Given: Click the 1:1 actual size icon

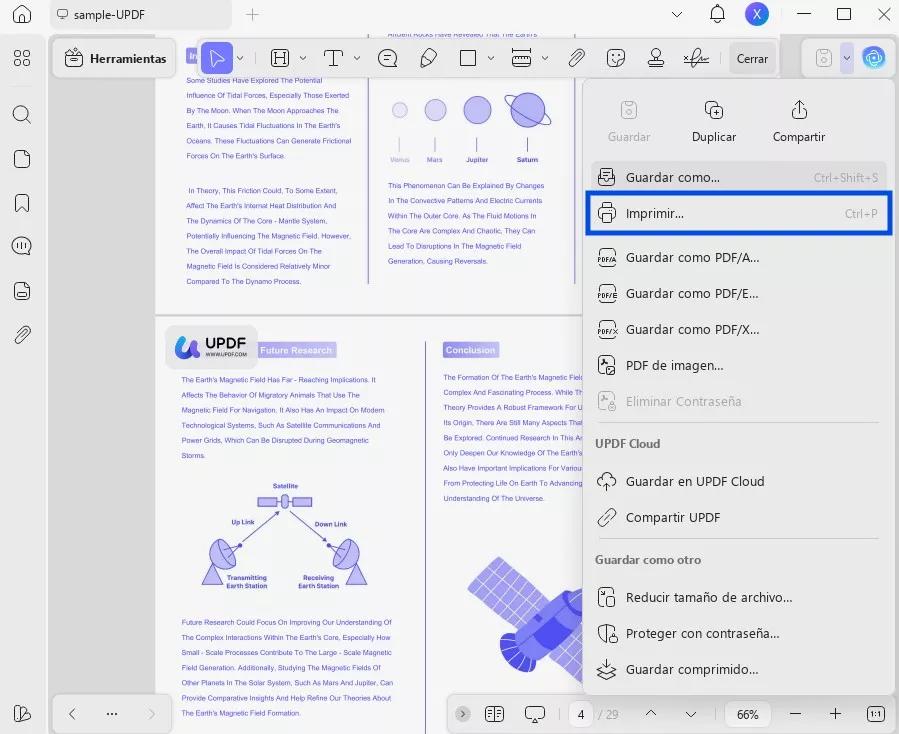Looking at the screenshot, I should tap(875, 714).
